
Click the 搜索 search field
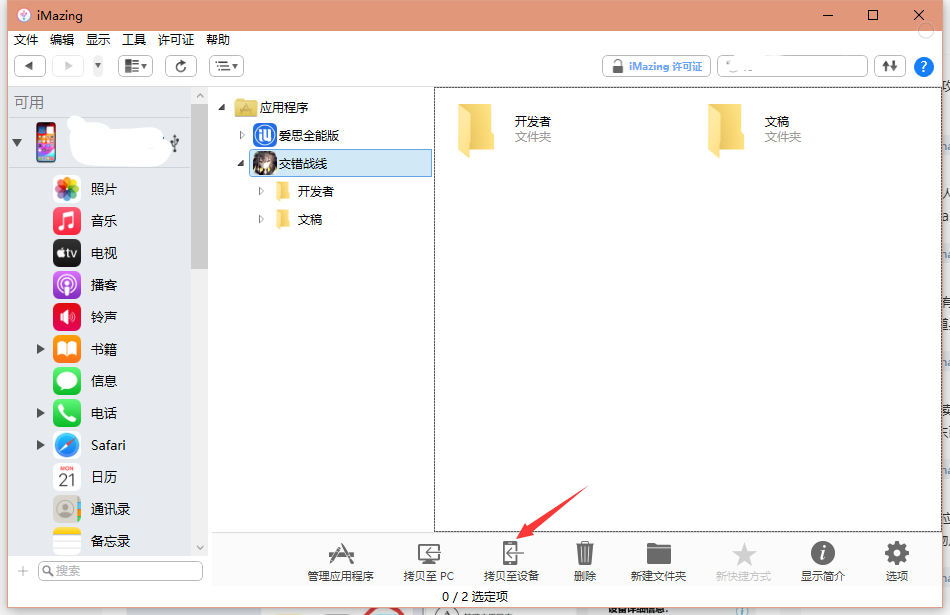120,571
